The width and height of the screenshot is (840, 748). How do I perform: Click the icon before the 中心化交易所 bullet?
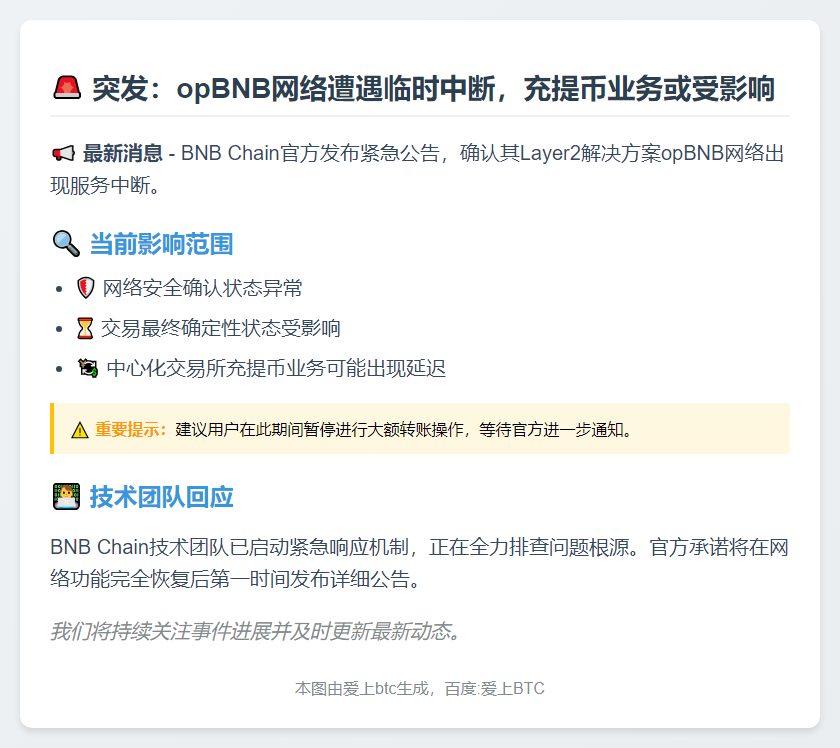click(87, 369)
